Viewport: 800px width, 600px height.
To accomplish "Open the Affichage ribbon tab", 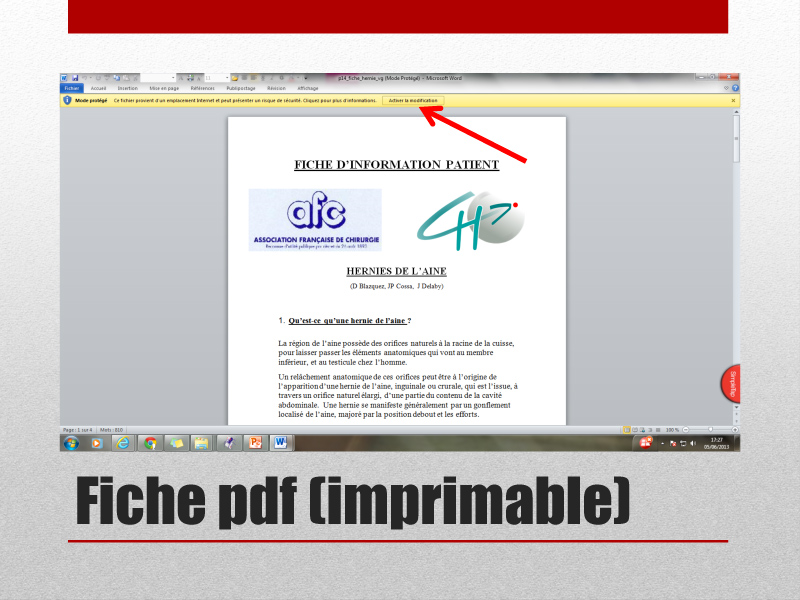I will click(308, 88).
